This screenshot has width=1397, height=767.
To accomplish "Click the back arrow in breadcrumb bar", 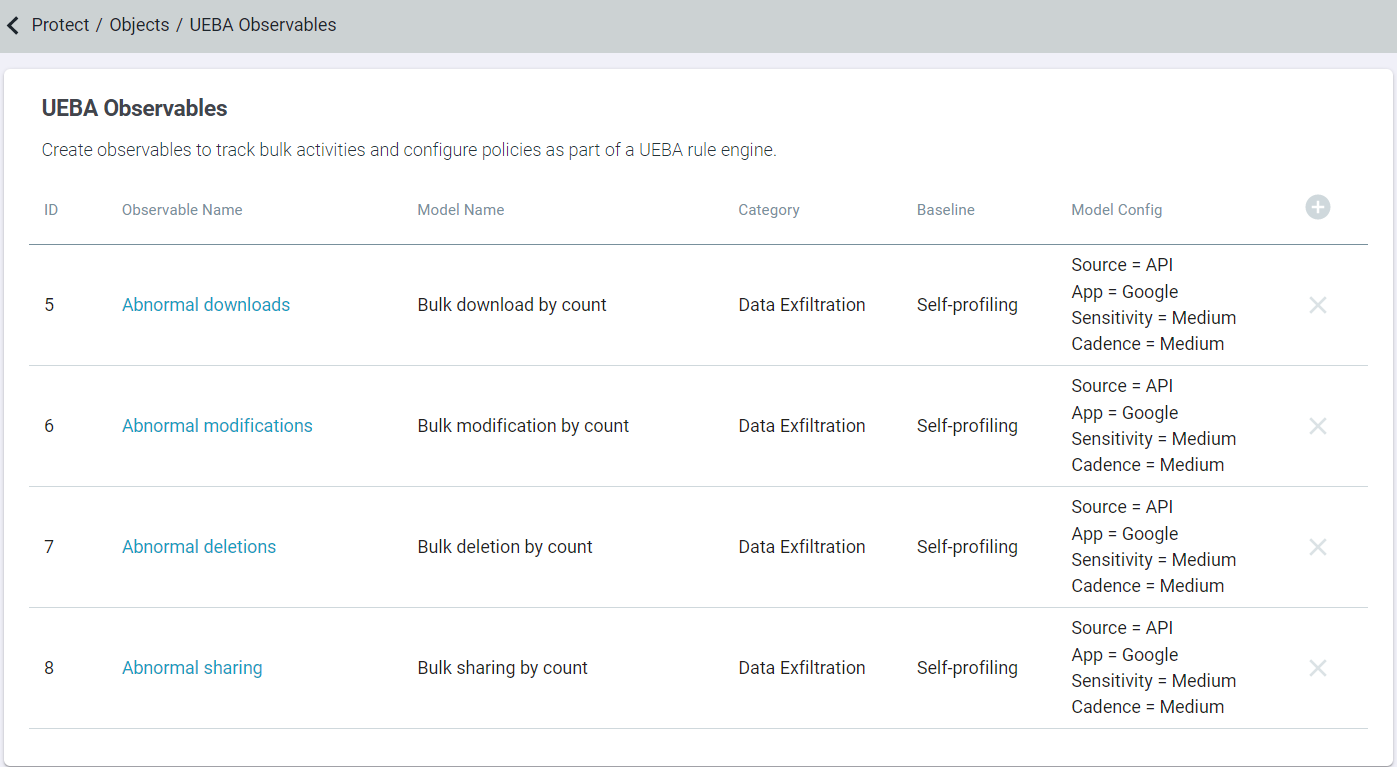I will point(13,25).
